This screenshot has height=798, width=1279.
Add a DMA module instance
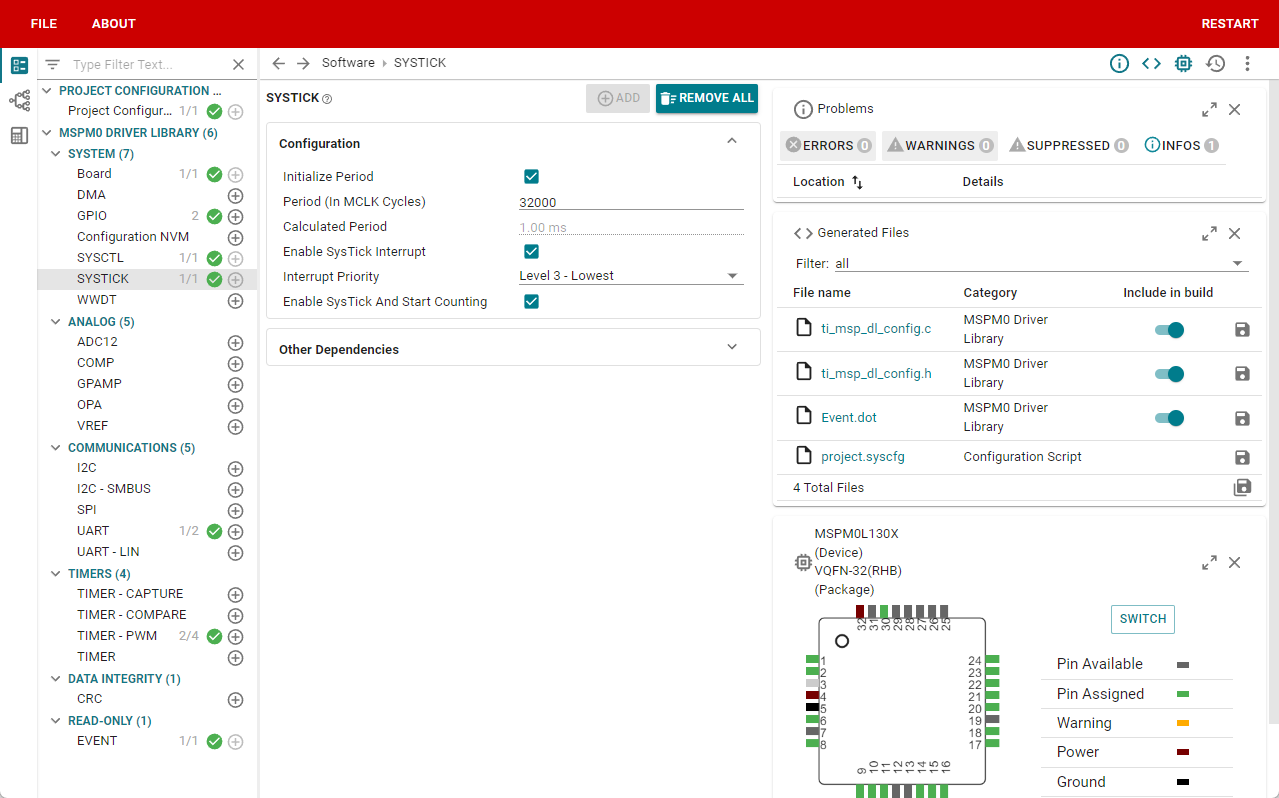[x=236, y=196]
